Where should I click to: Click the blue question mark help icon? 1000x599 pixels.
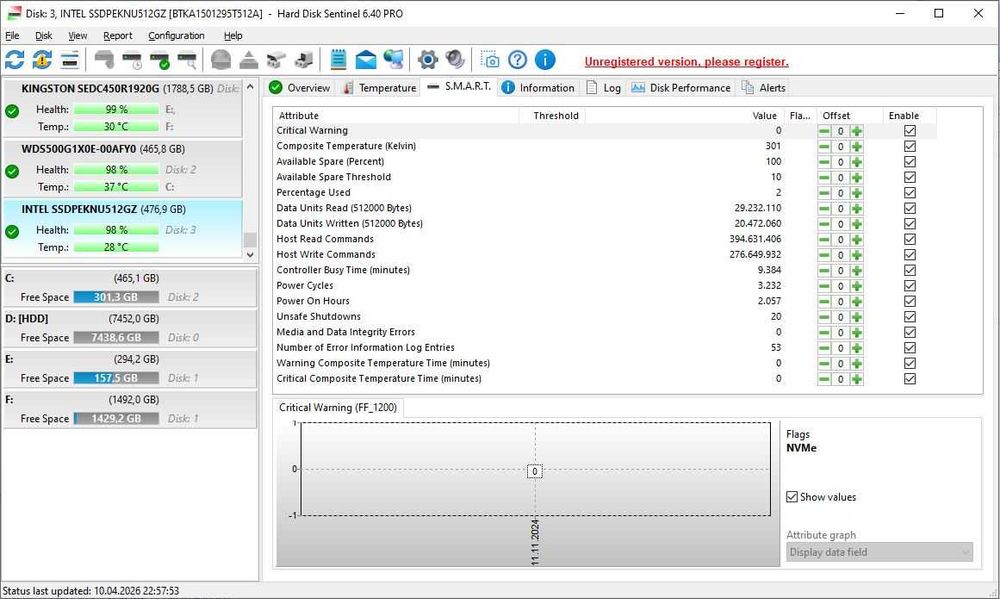coord(517,60)
